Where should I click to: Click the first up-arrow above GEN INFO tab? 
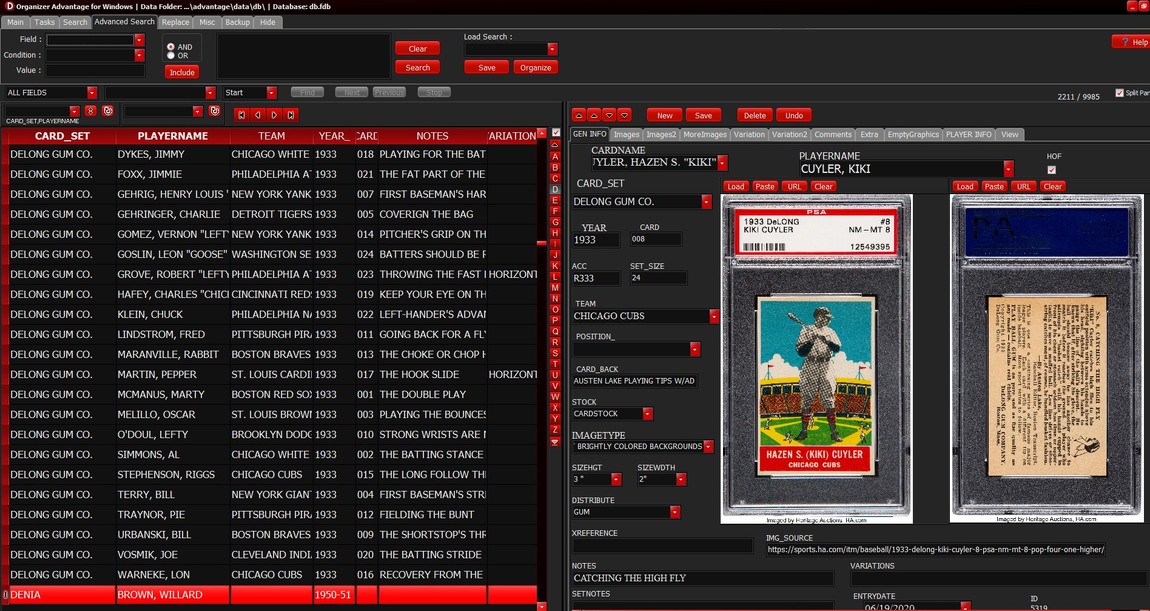578,115
